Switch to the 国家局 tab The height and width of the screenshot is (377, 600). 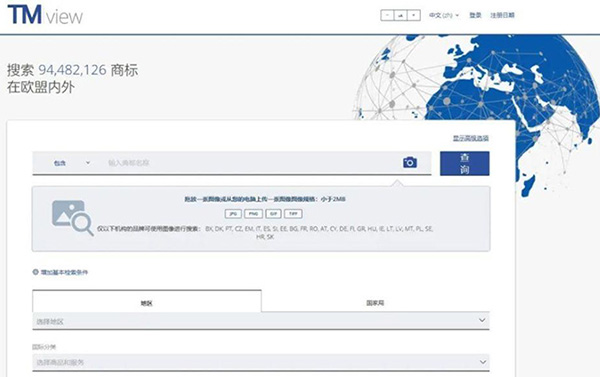pyautogui.click(x=375, y=303)
